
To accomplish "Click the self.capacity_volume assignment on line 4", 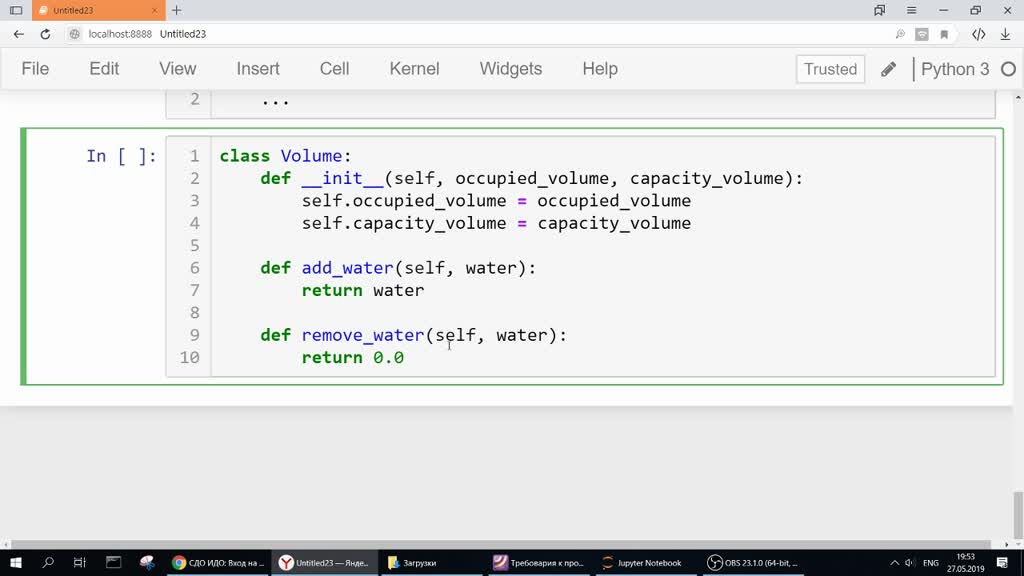I will click(x=496, y=223).
